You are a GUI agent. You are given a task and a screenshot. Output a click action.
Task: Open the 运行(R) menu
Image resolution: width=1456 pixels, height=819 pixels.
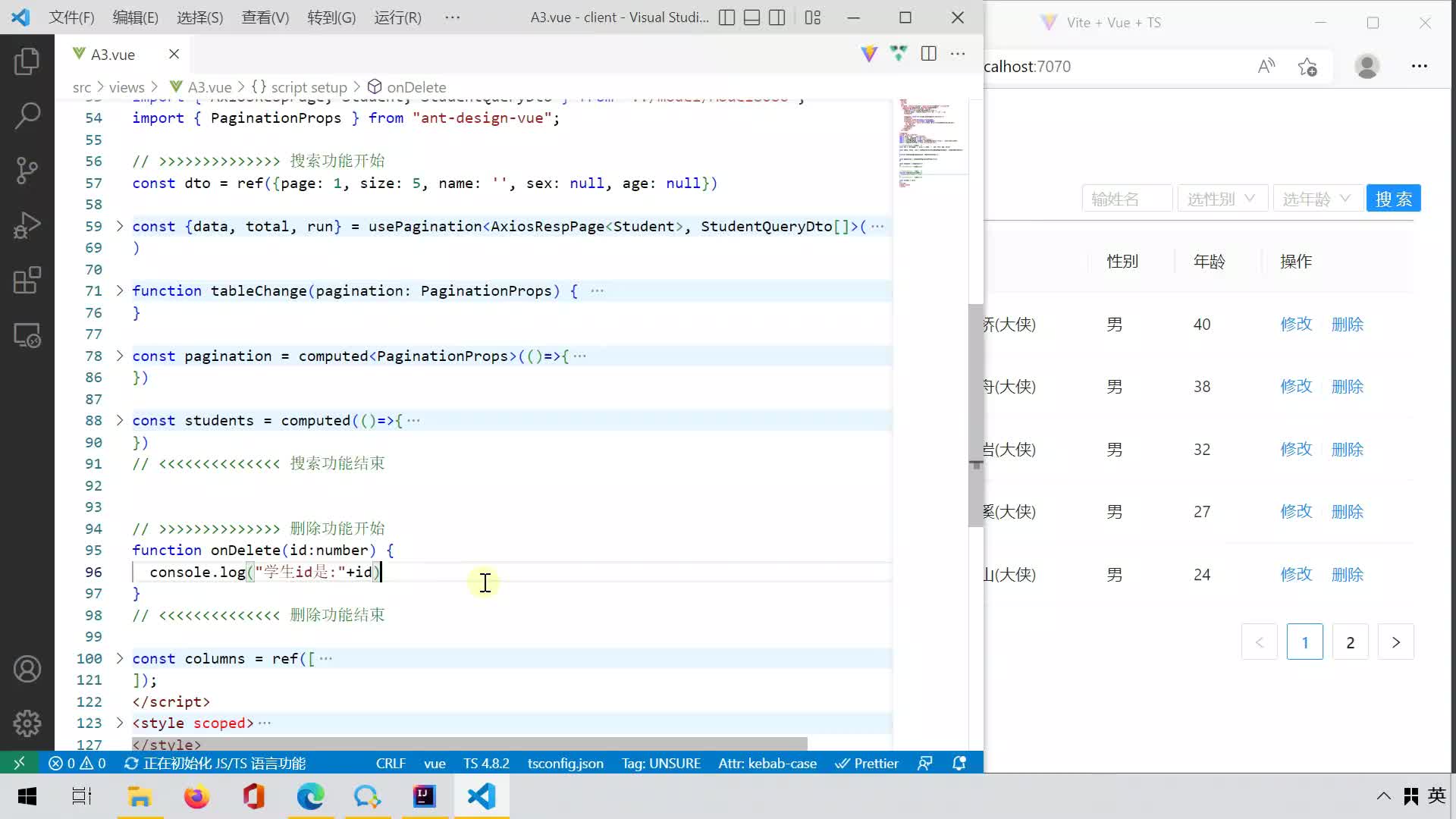(x=397, y=17)
